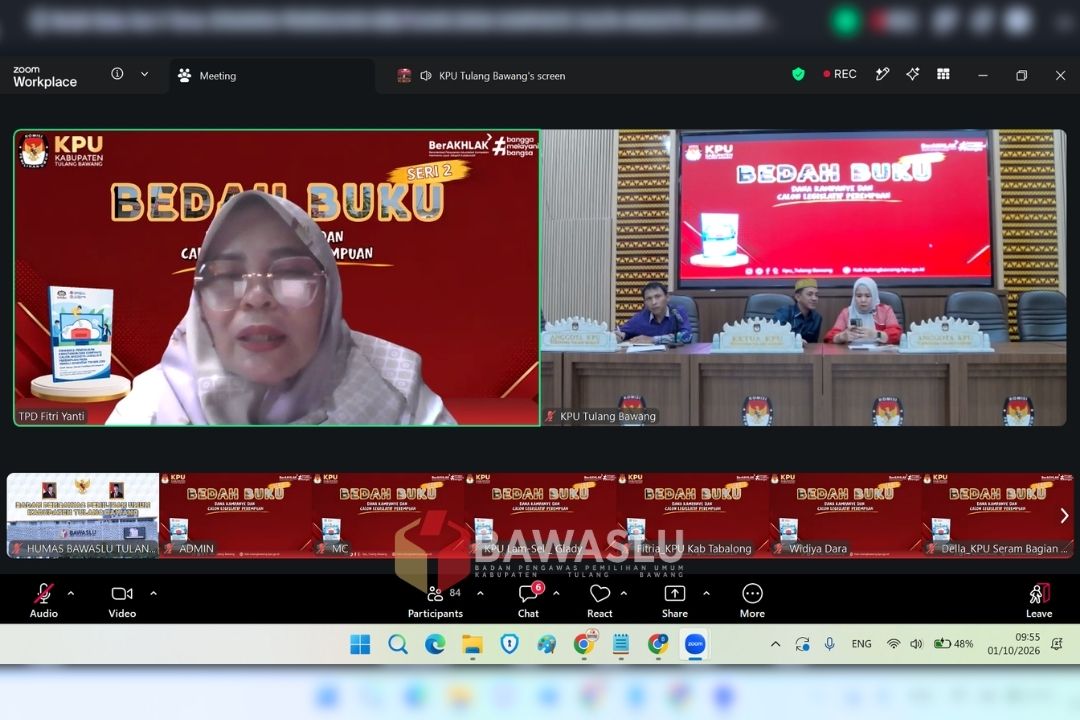Expand the Zoom Workplace dropdown chevron
Image resolution: width=1080 pixels, height=720 pixels.
pos(145,74)
